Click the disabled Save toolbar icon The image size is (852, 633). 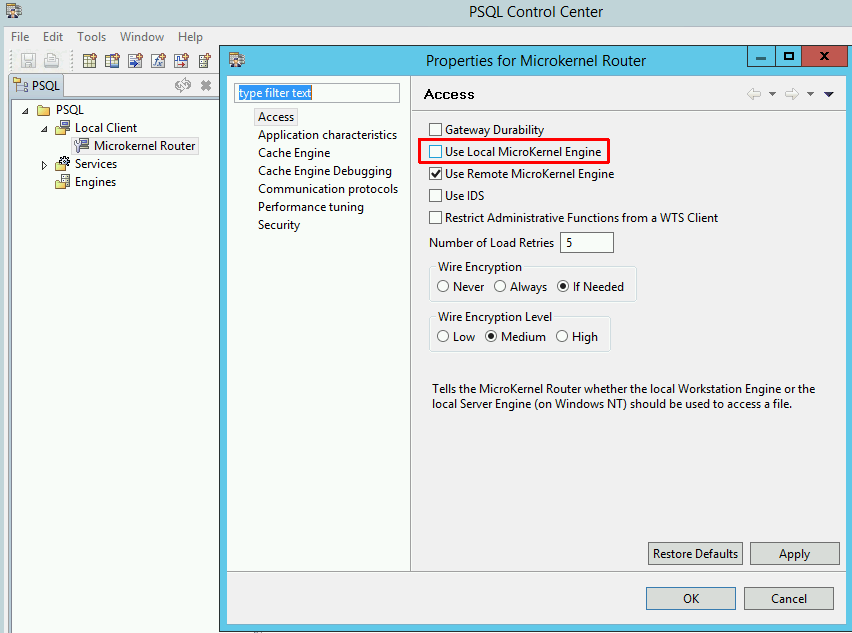(28, 60)
